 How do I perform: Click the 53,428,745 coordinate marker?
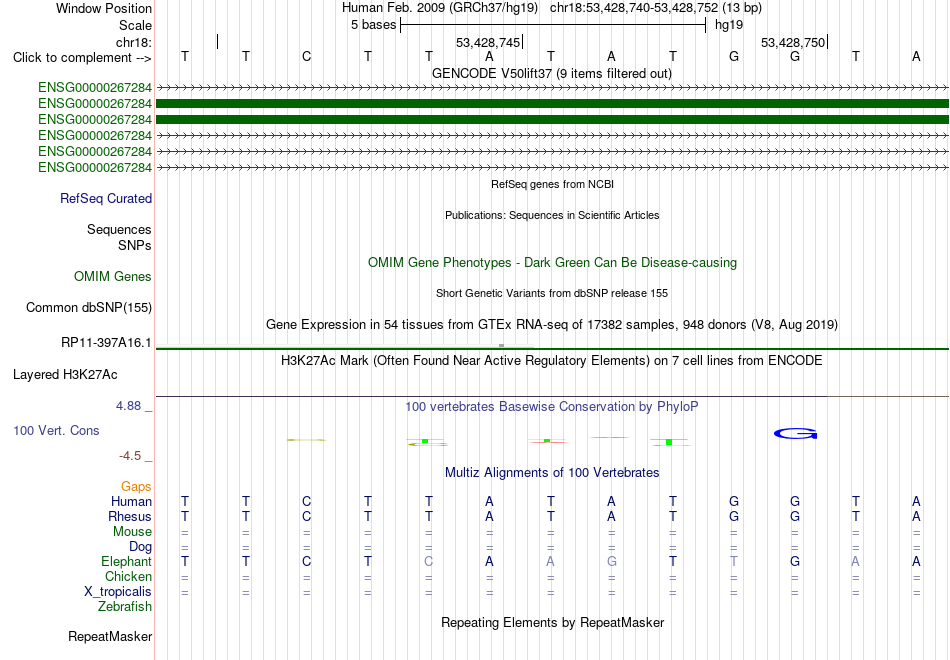click(x=488, y=42)
